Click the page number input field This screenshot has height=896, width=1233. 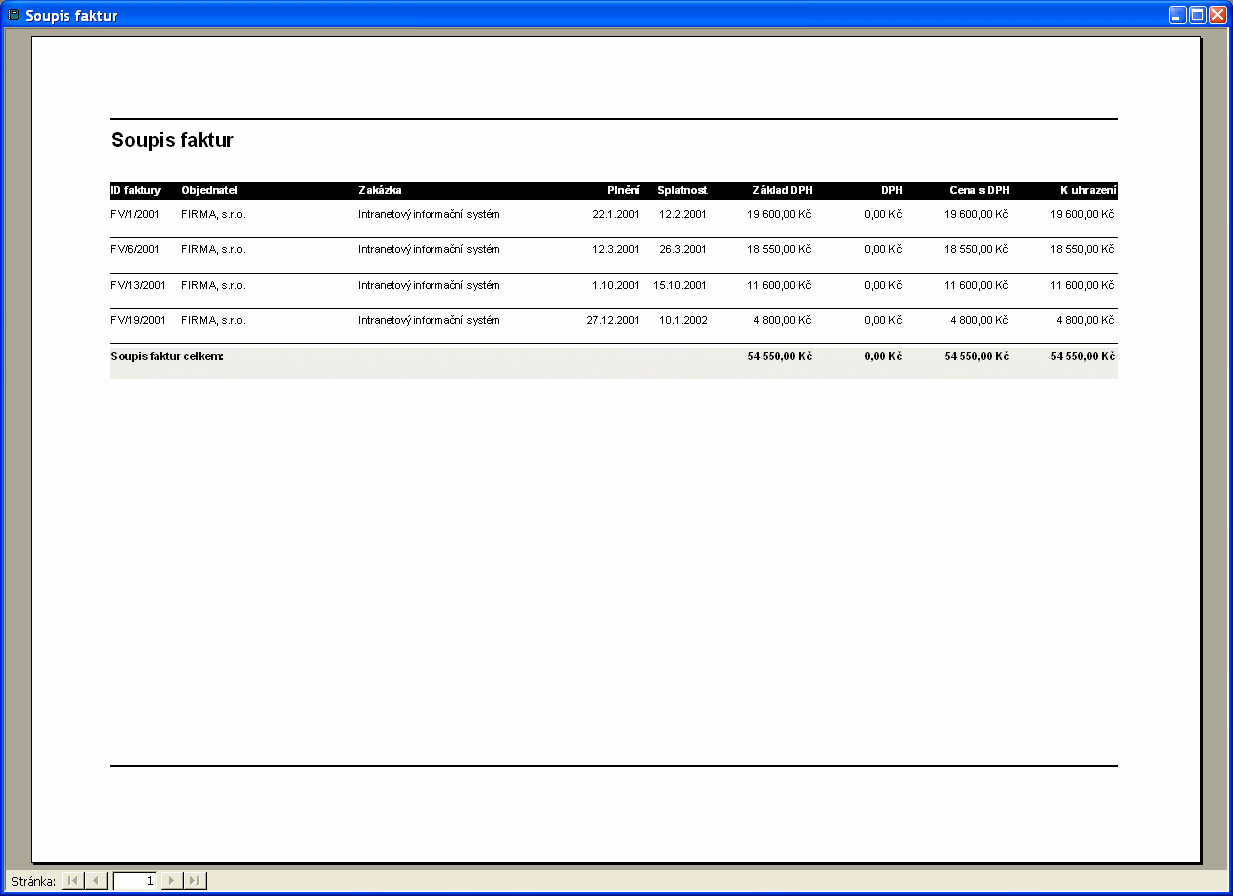click(x=135, y=880)
